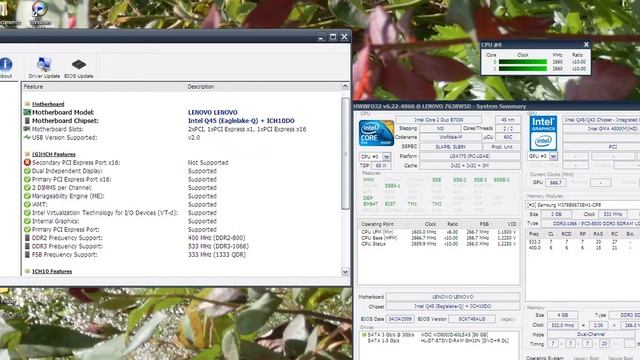Click the Chipset field in System Summary

pyautogui.click(x=453, y=306)
